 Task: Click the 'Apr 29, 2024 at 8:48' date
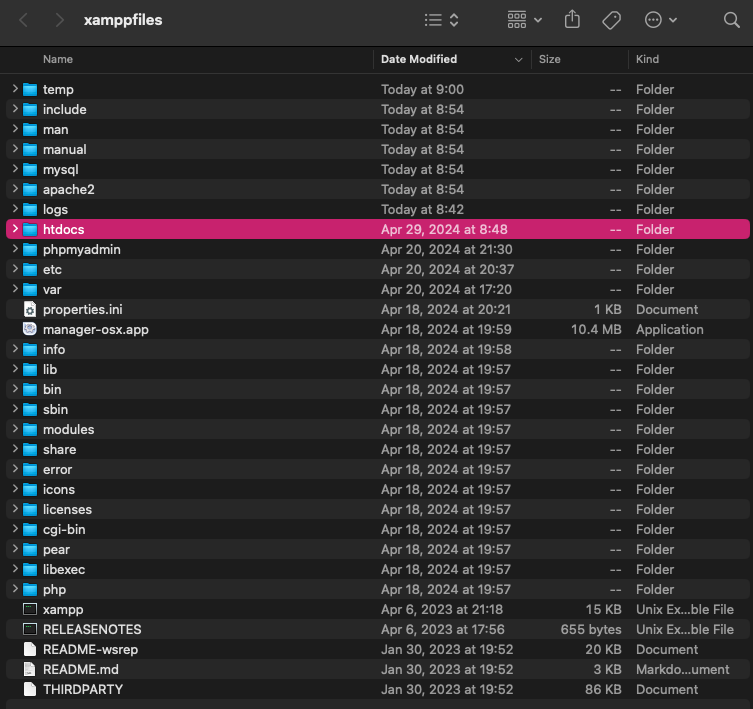coord(444,229)
